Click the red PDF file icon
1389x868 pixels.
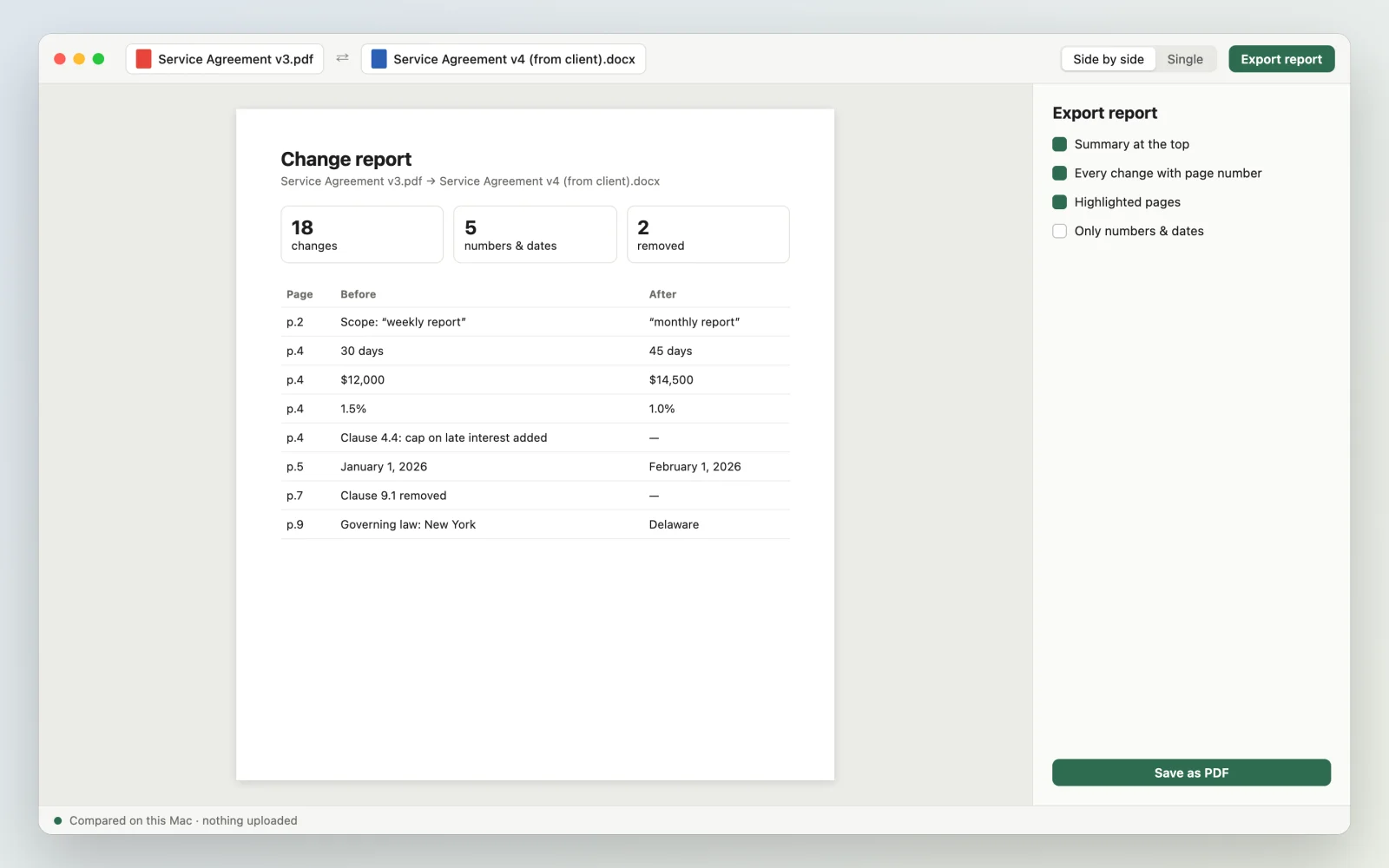pyautogui.click(x=143, y=59)
